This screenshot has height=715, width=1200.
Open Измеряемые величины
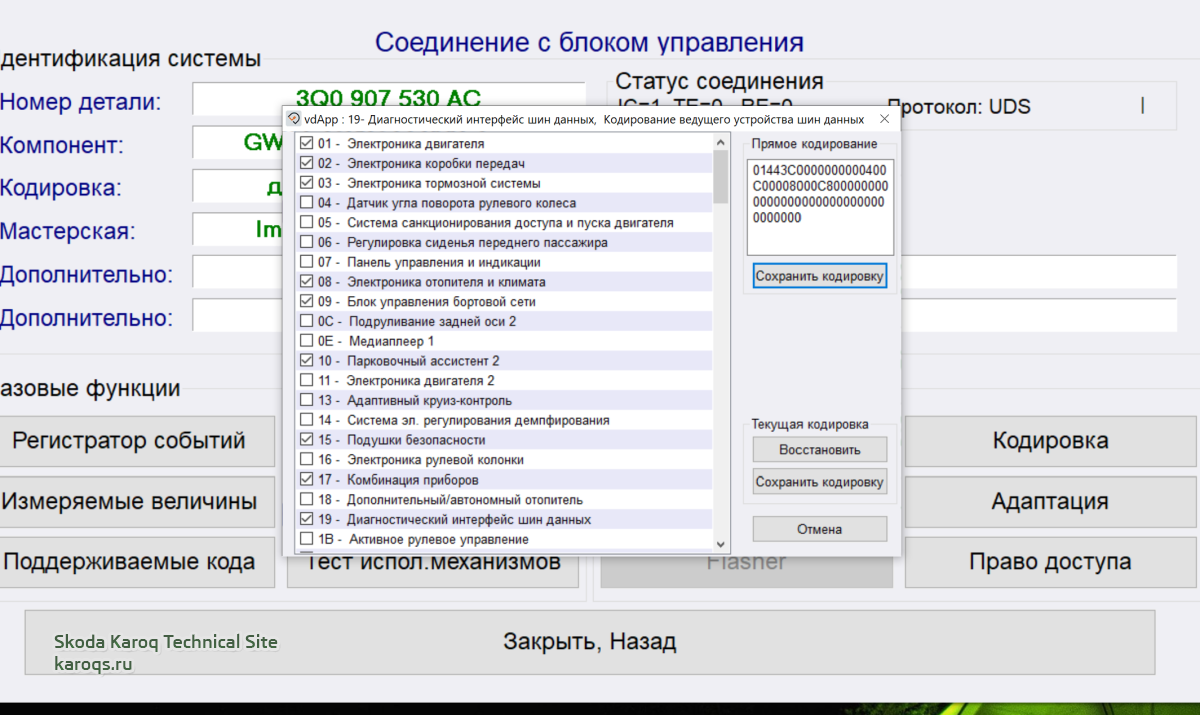(130, 502)
